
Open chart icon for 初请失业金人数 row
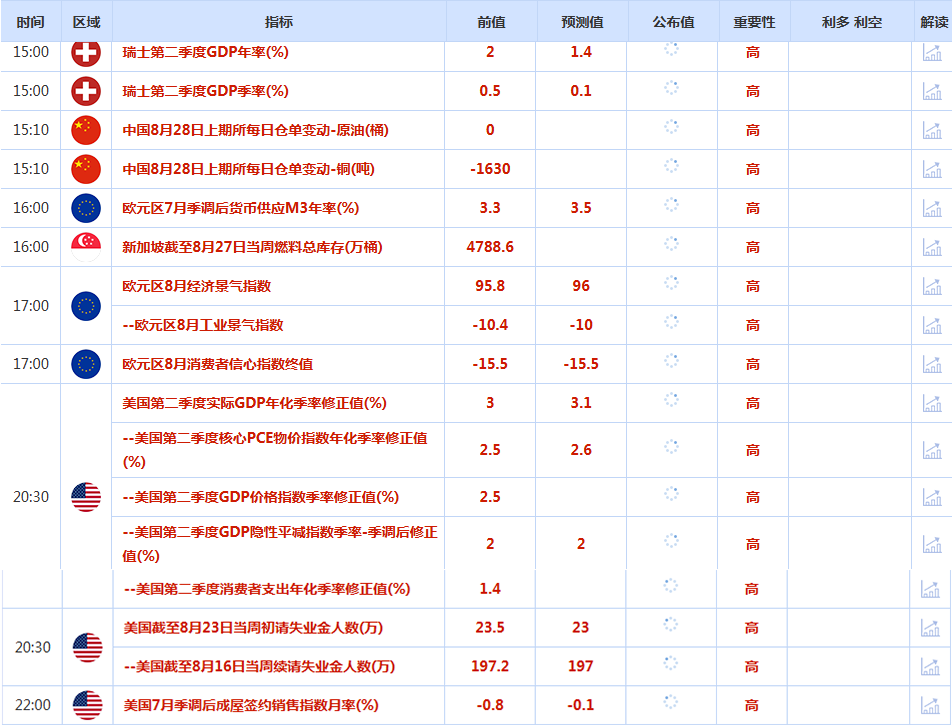click(930, 628)
